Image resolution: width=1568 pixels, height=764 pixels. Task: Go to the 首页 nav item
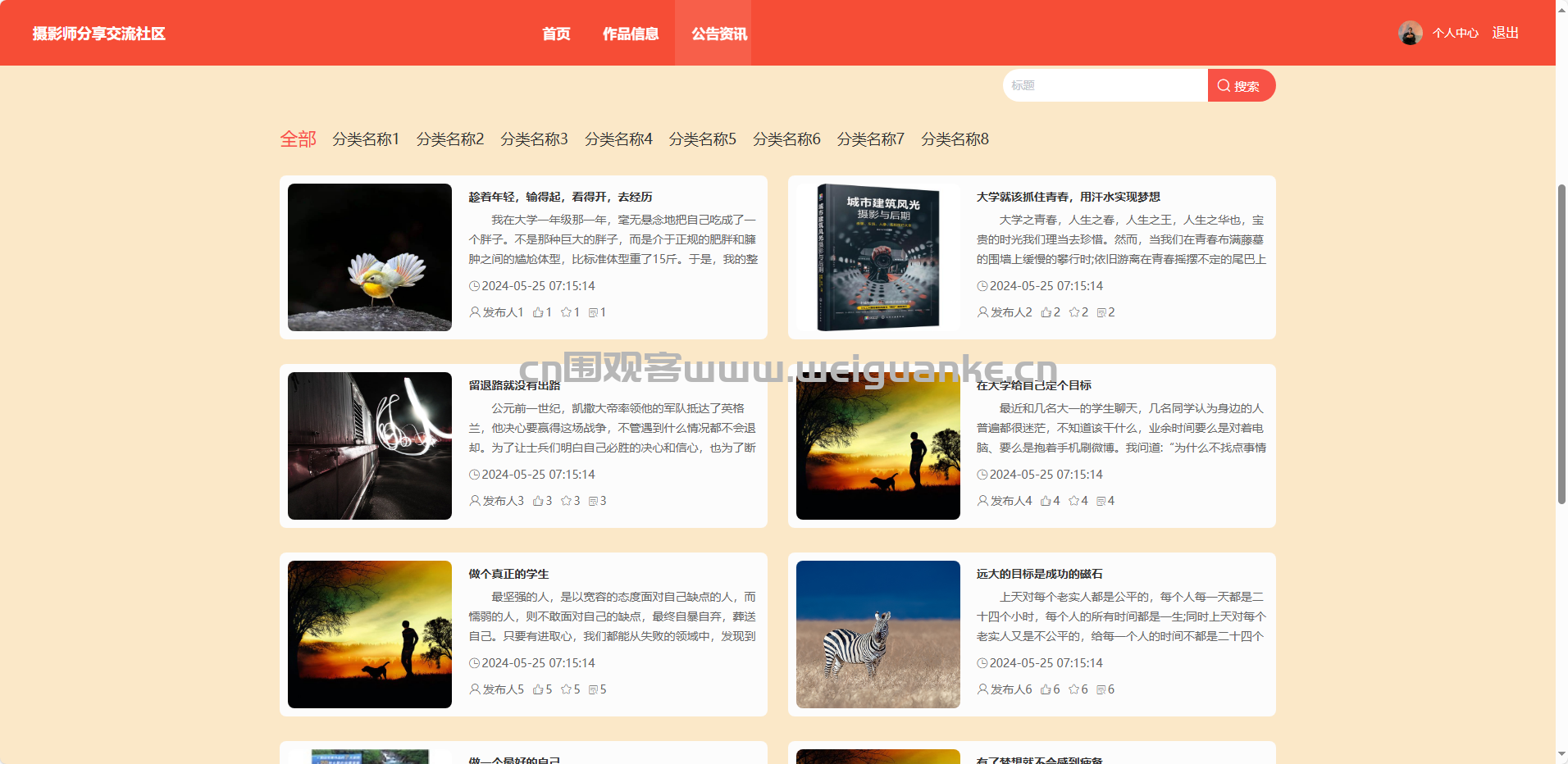(x=556, y=34)
